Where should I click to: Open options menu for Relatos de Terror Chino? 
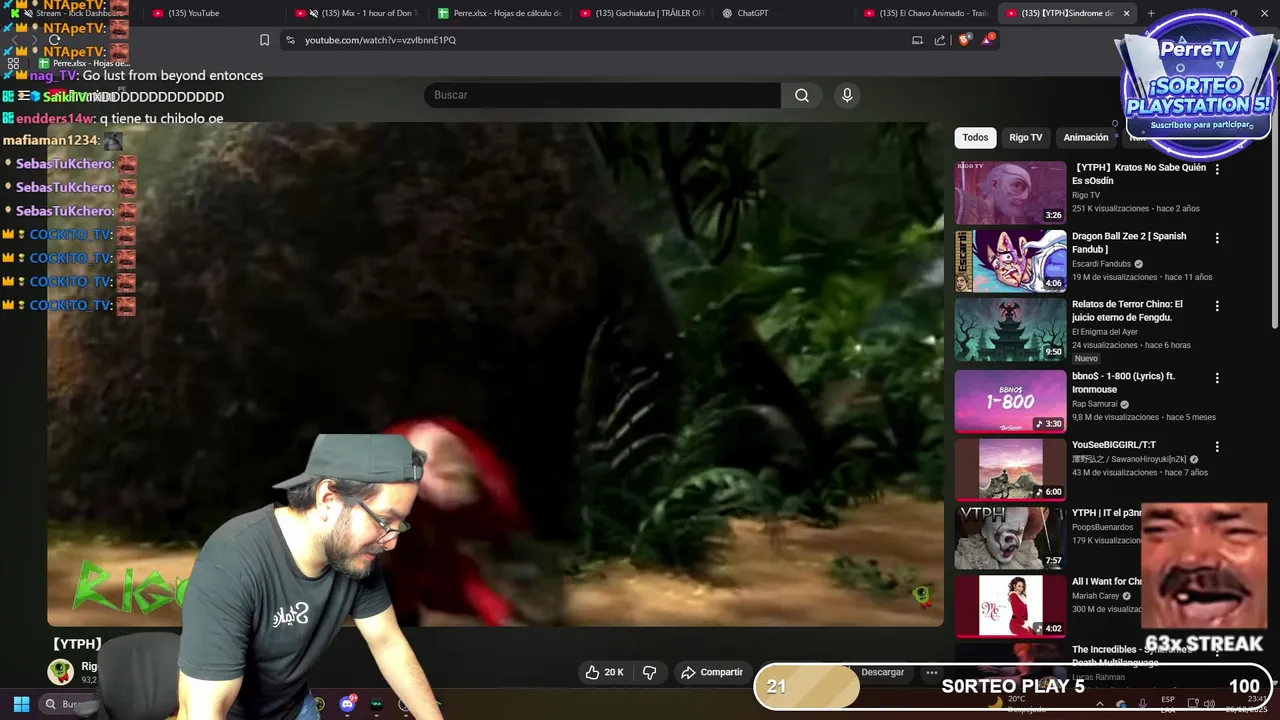(x=1217, y=306)
